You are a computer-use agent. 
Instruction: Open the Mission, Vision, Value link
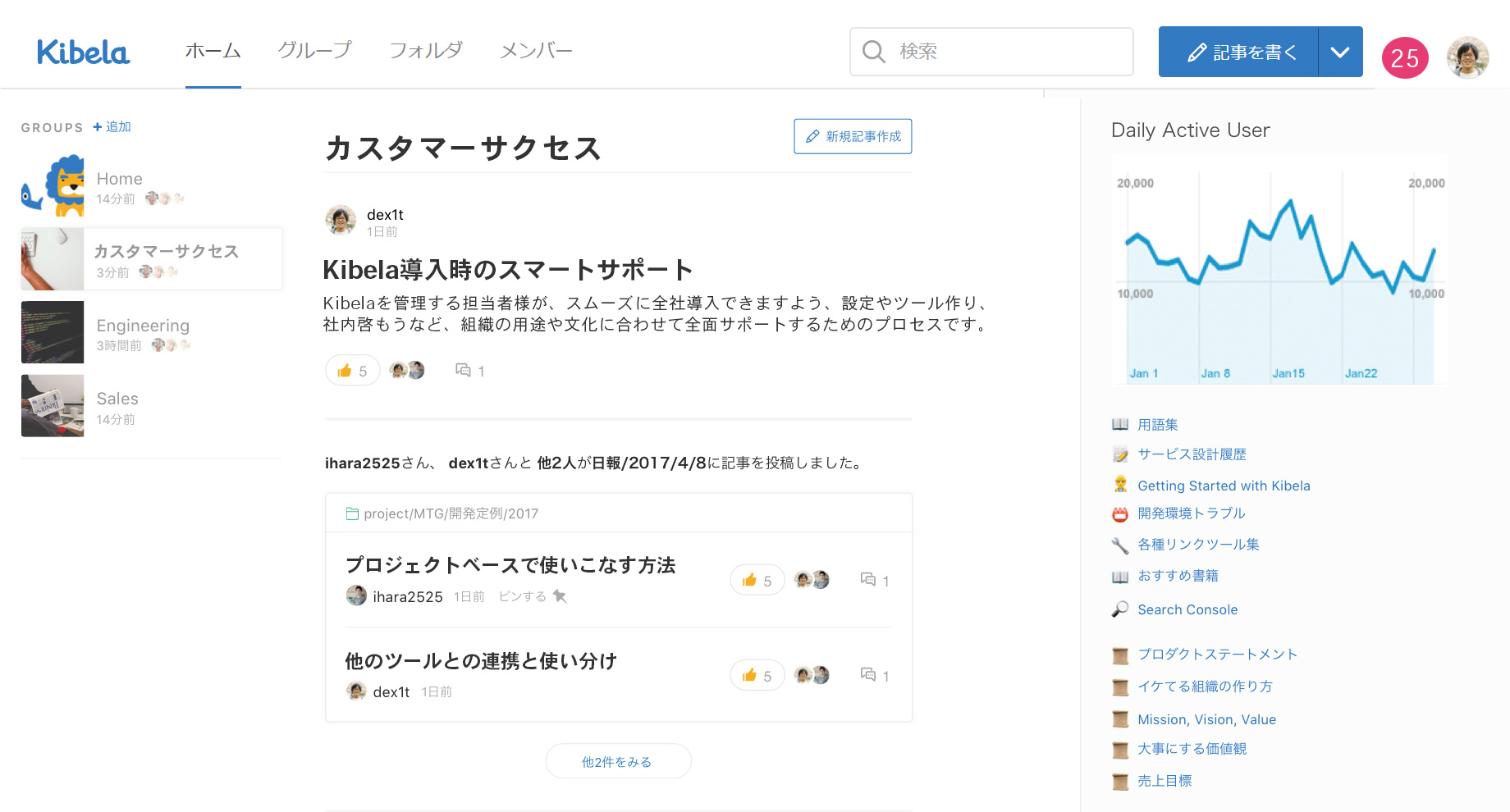[x=1206, y=719]
